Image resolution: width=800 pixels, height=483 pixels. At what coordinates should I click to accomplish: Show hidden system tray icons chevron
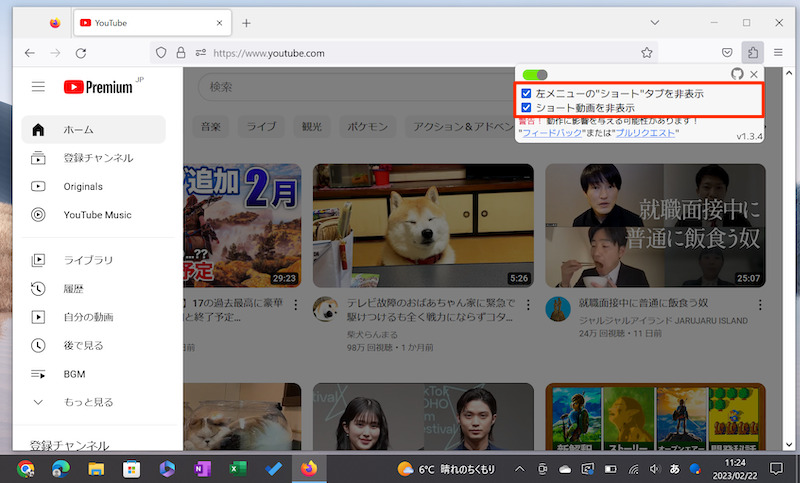tap(520, 468)
